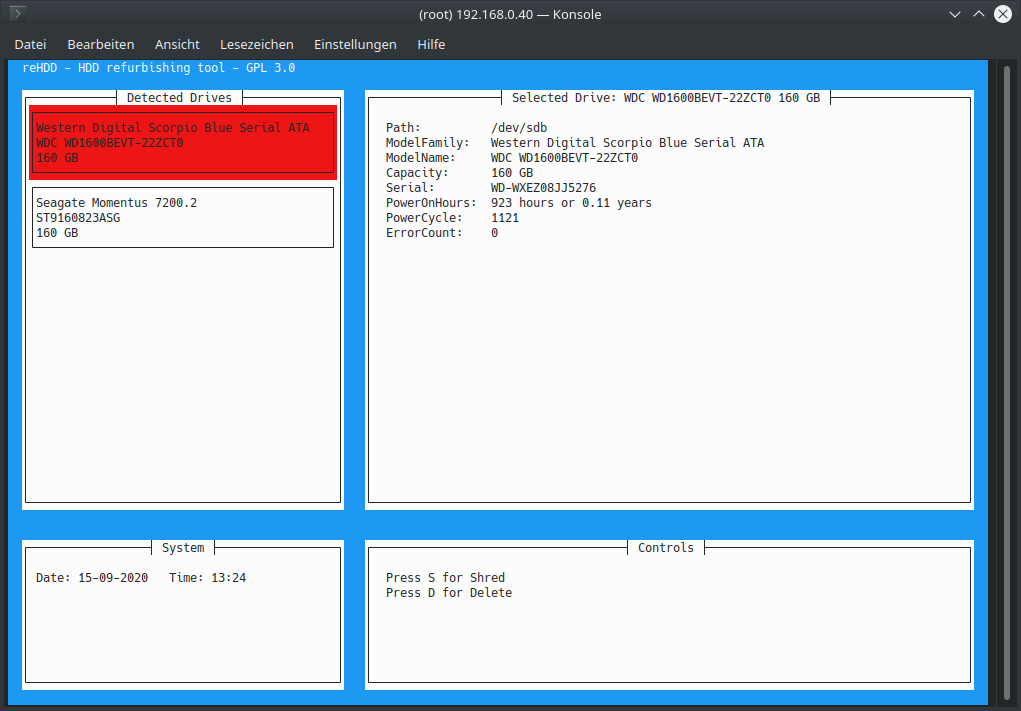This screenshot has height=711, width=1021.
Task: Open the Datei menu
Action: pos(30,44)
